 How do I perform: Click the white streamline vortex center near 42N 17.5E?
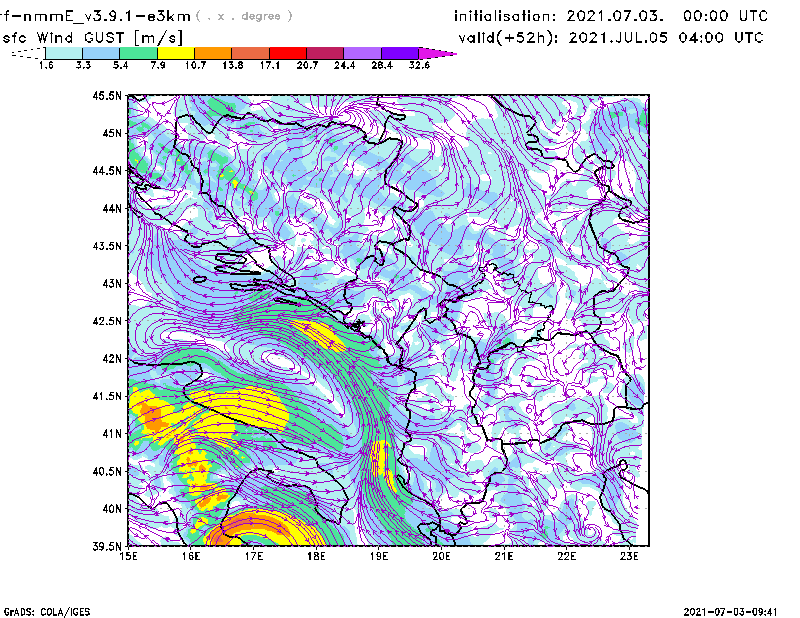280,360
